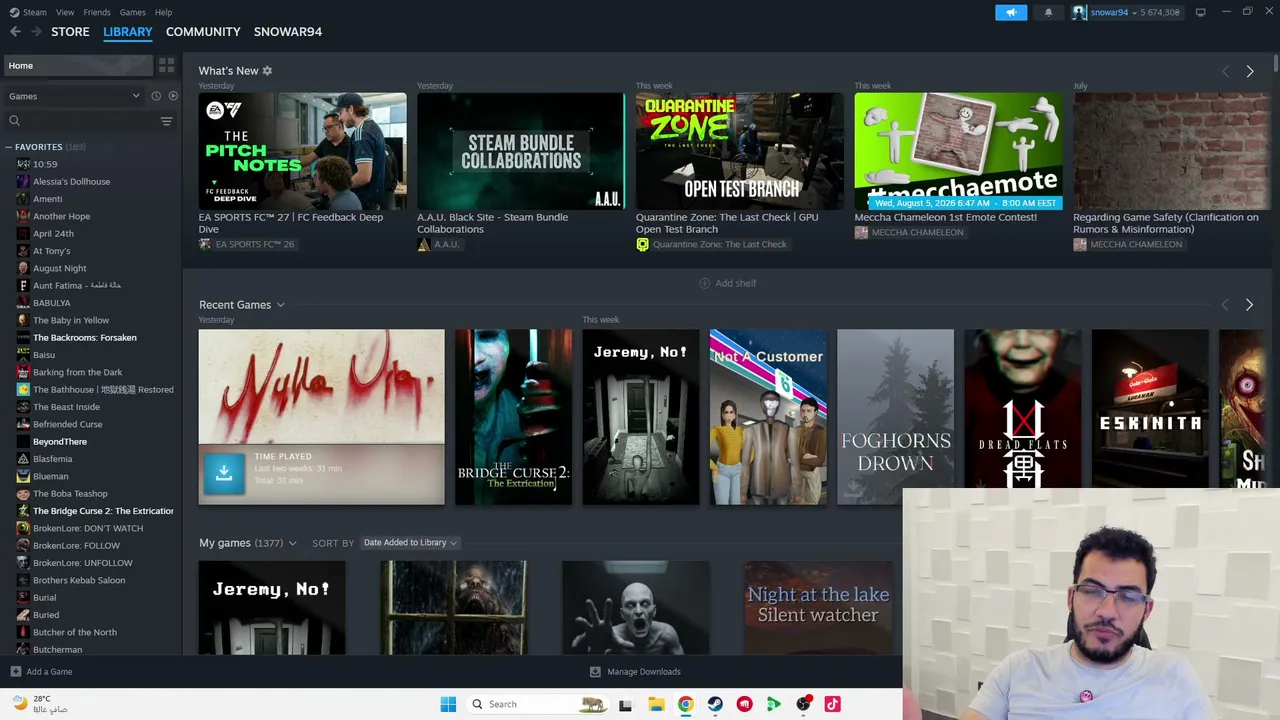Show previous What's New items
The image size is (1280, 720).
click(1225, 71)
